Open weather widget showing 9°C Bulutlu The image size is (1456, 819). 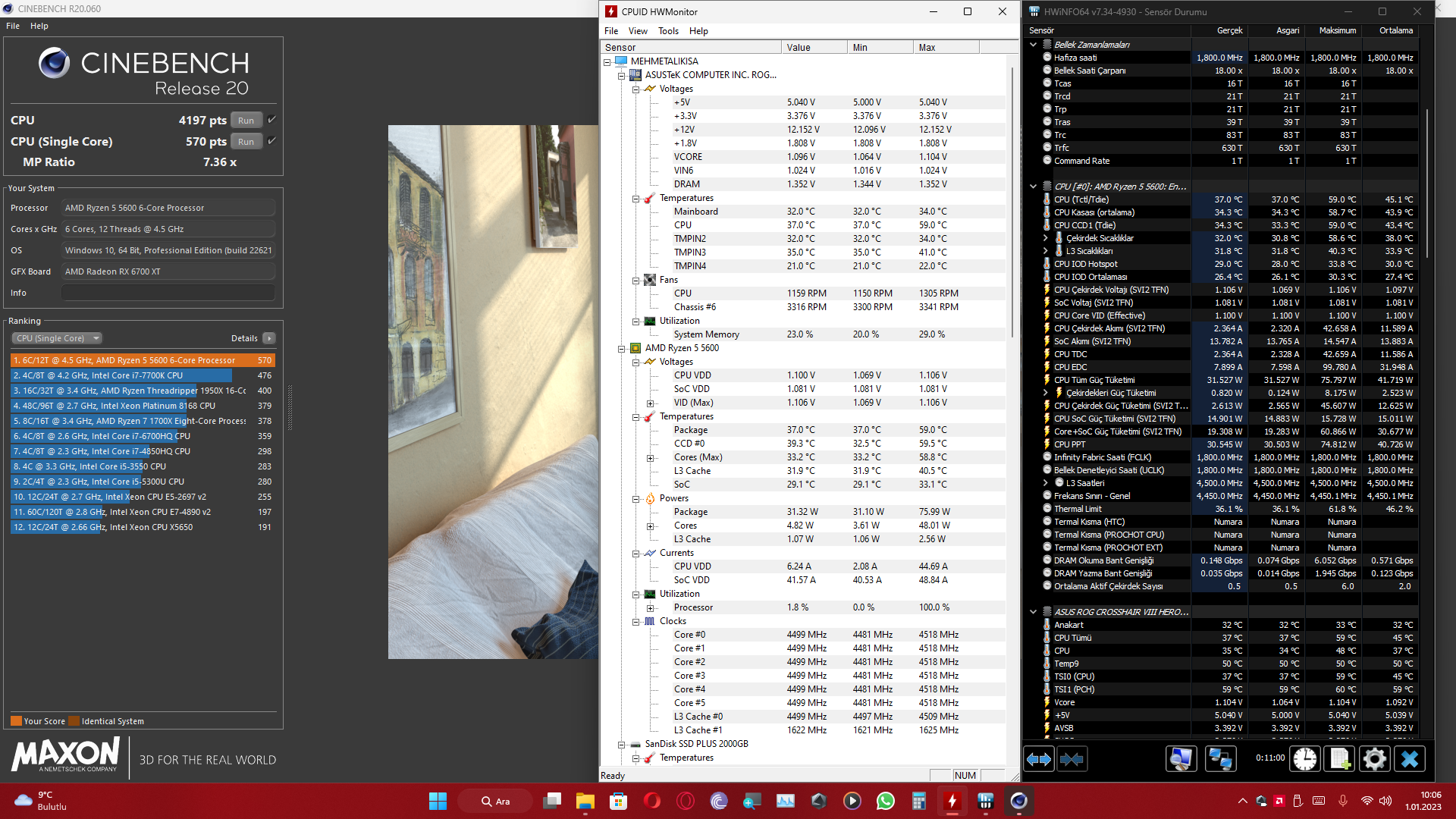(41, 801)
